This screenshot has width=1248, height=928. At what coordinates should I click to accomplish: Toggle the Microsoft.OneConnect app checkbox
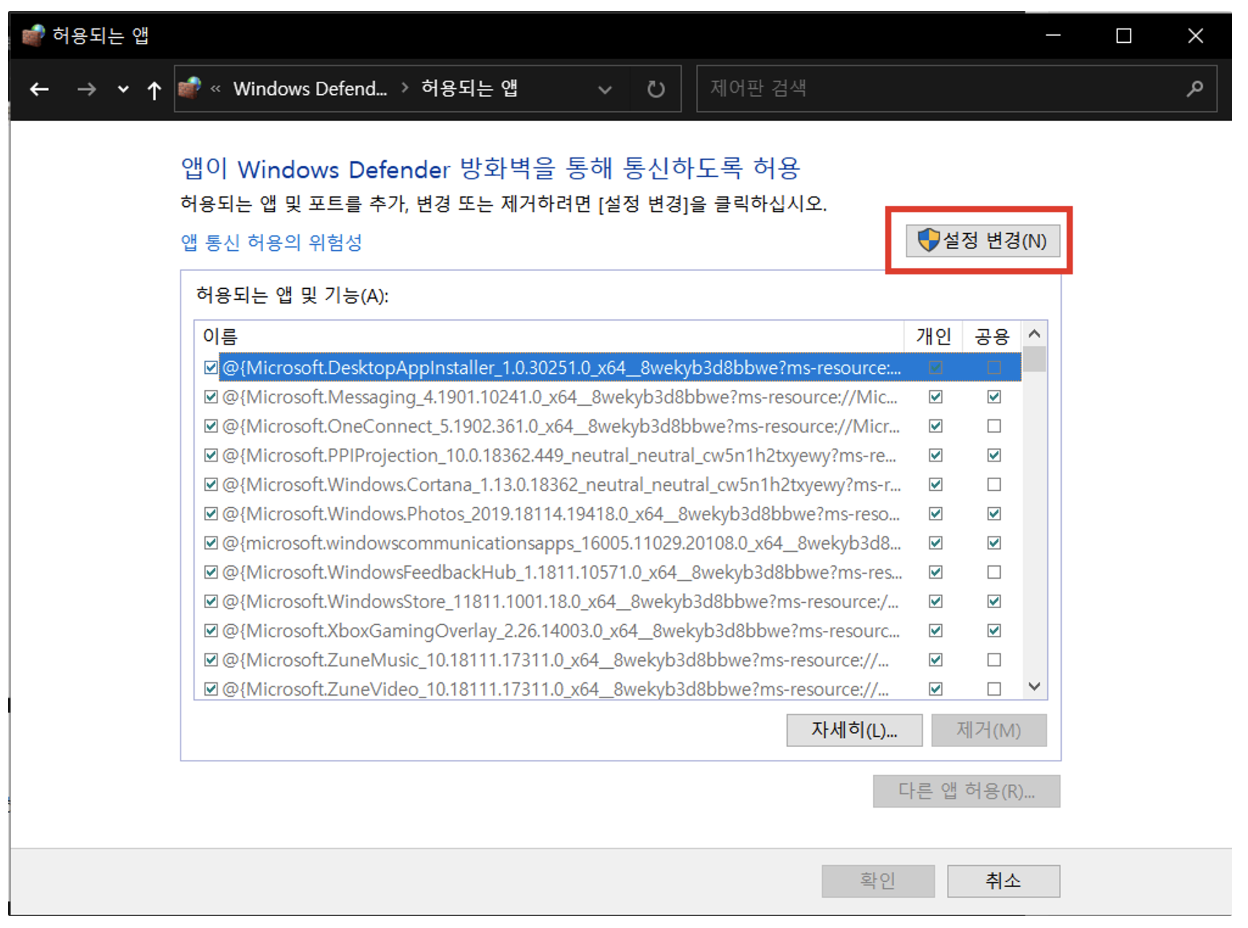pyautogui.click(x=210, y=426)
